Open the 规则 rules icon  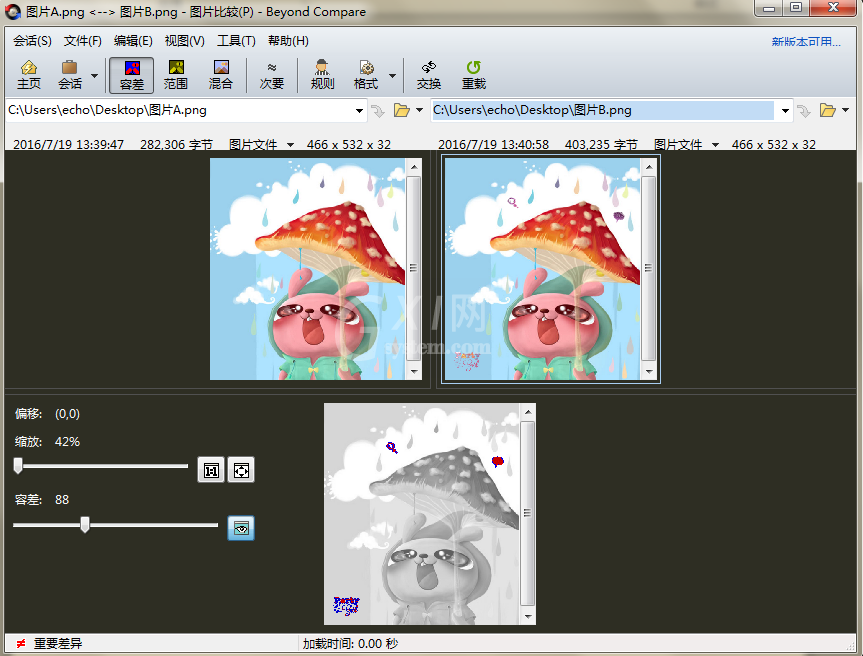tap(322, 75)
